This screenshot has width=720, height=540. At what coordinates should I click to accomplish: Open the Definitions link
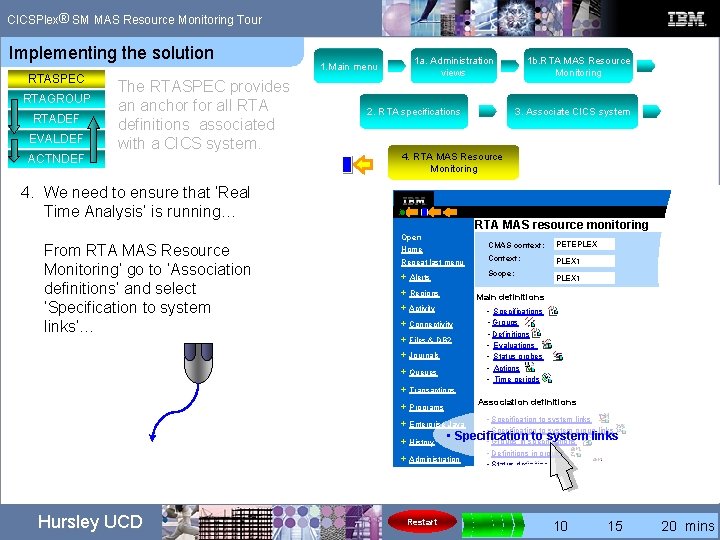tap(511, 334)
